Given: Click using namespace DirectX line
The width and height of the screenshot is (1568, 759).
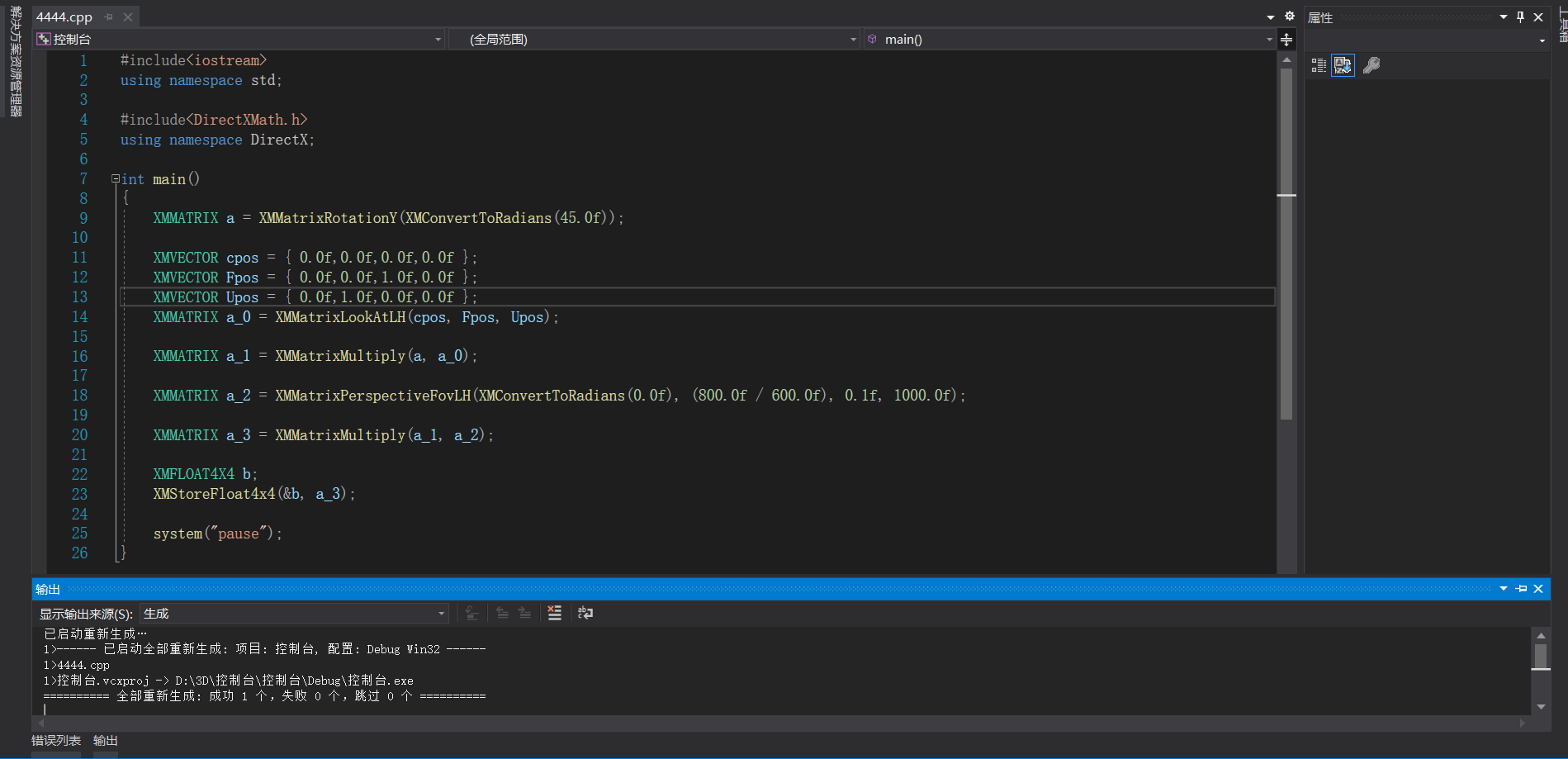Looking at the screenshot, I should [217, 140].
